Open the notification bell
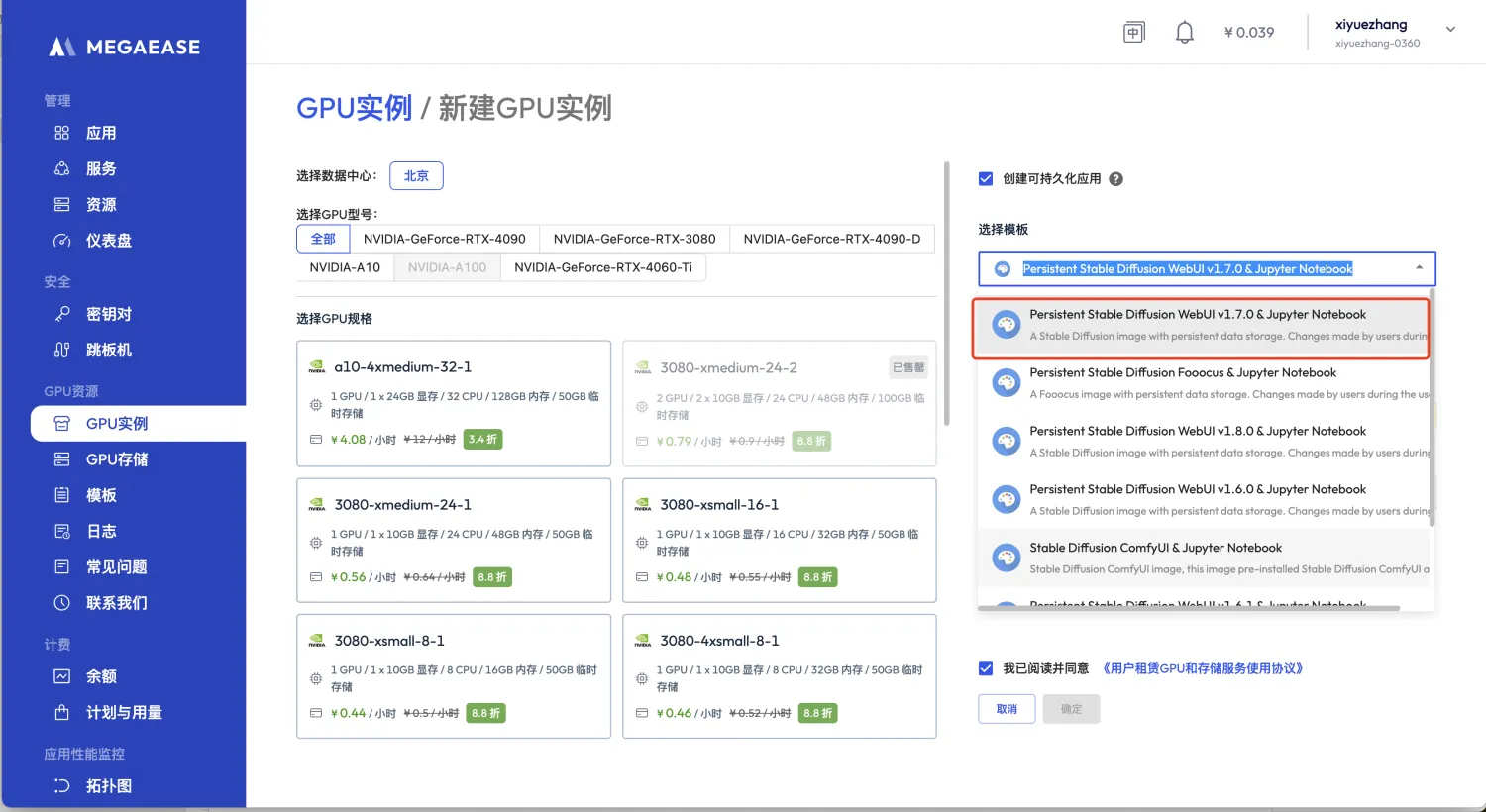 click(1184, 33)
